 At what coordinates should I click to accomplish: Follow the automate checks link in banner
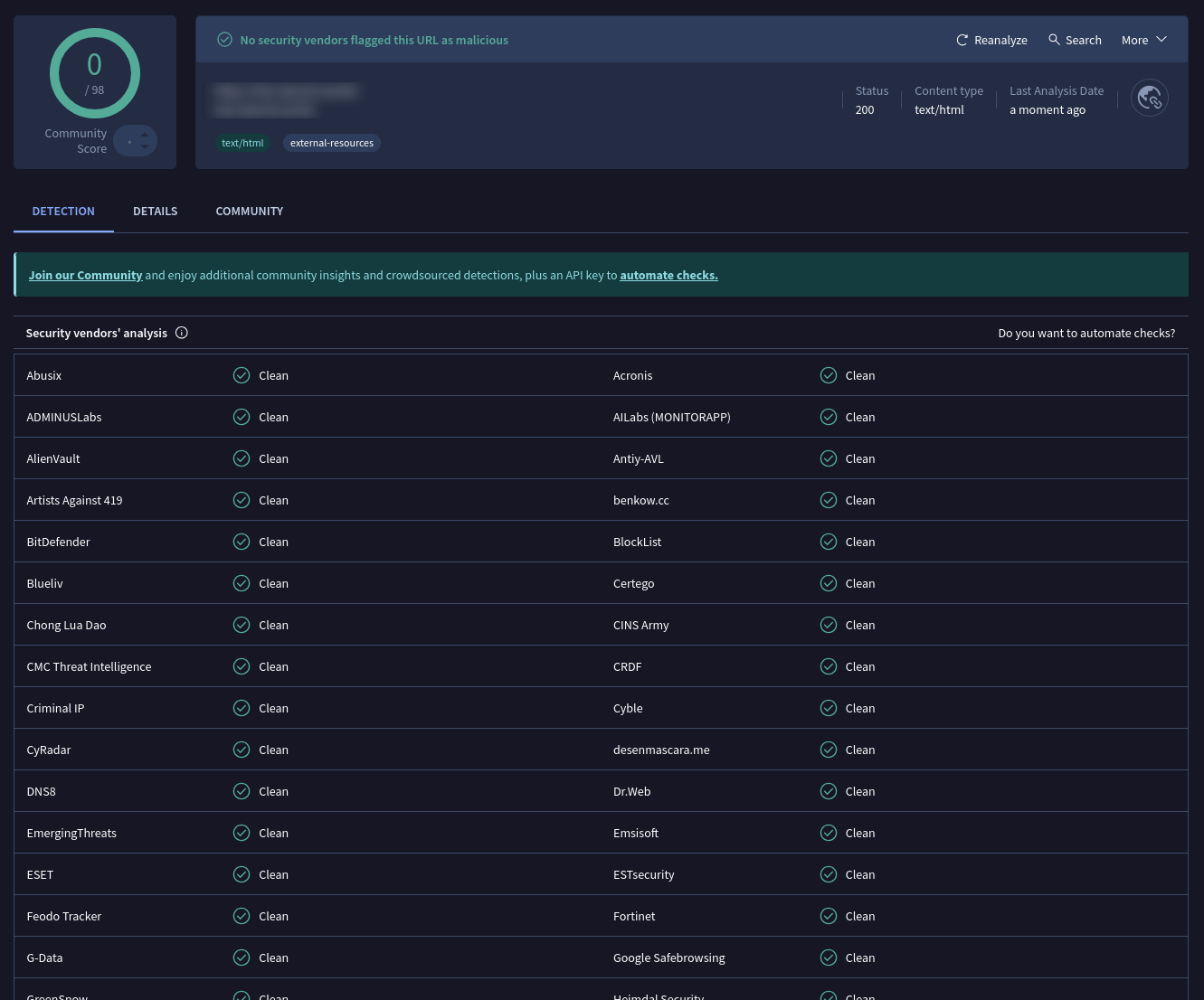(x=668, y=275)
